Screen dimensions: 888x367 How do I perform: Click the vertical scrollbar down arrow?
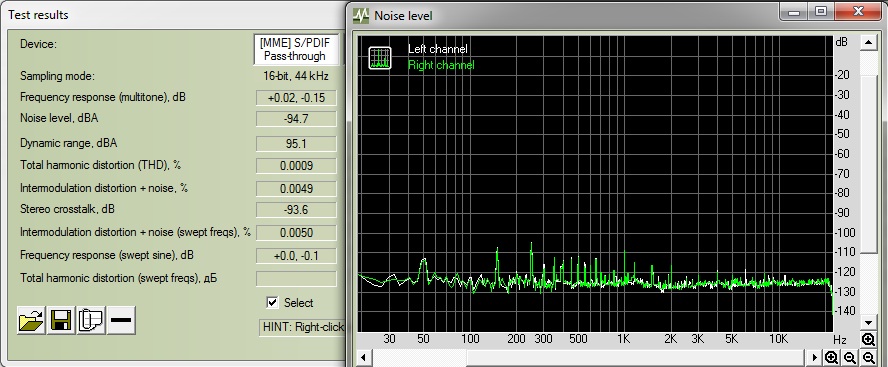pos(868,322)
